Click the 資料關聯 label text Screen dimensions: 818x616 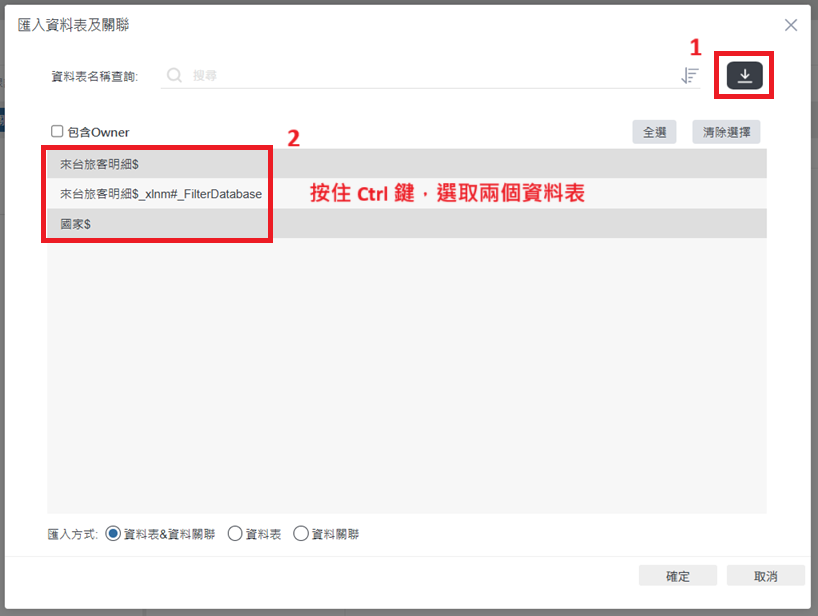[335, 534]
